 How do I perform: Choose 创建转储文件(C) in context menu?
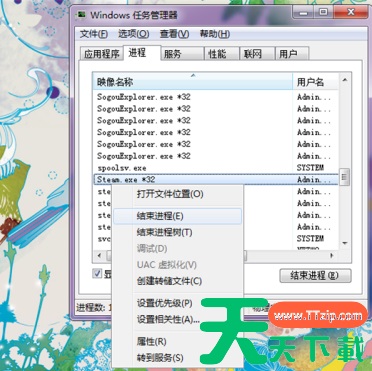tap(177, 281)
